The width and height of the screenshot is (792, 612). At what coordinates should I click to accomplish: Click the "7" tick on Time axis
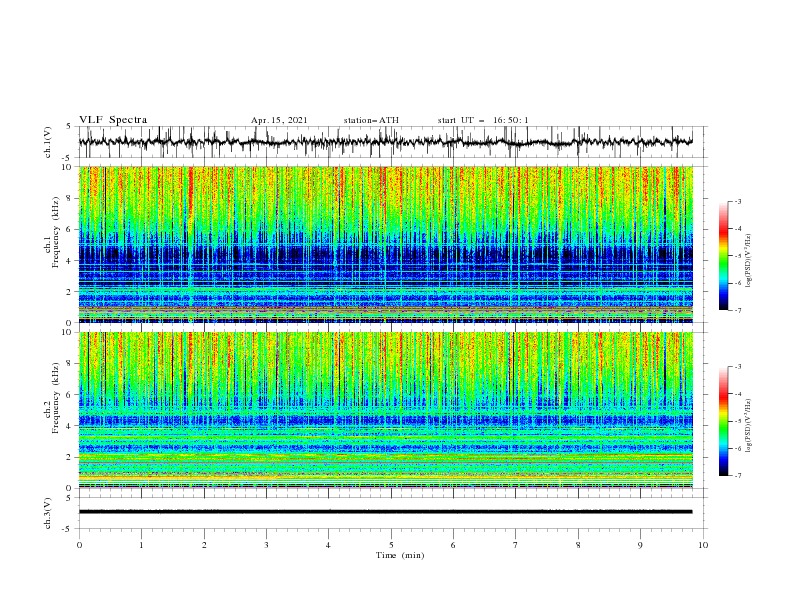516,545
